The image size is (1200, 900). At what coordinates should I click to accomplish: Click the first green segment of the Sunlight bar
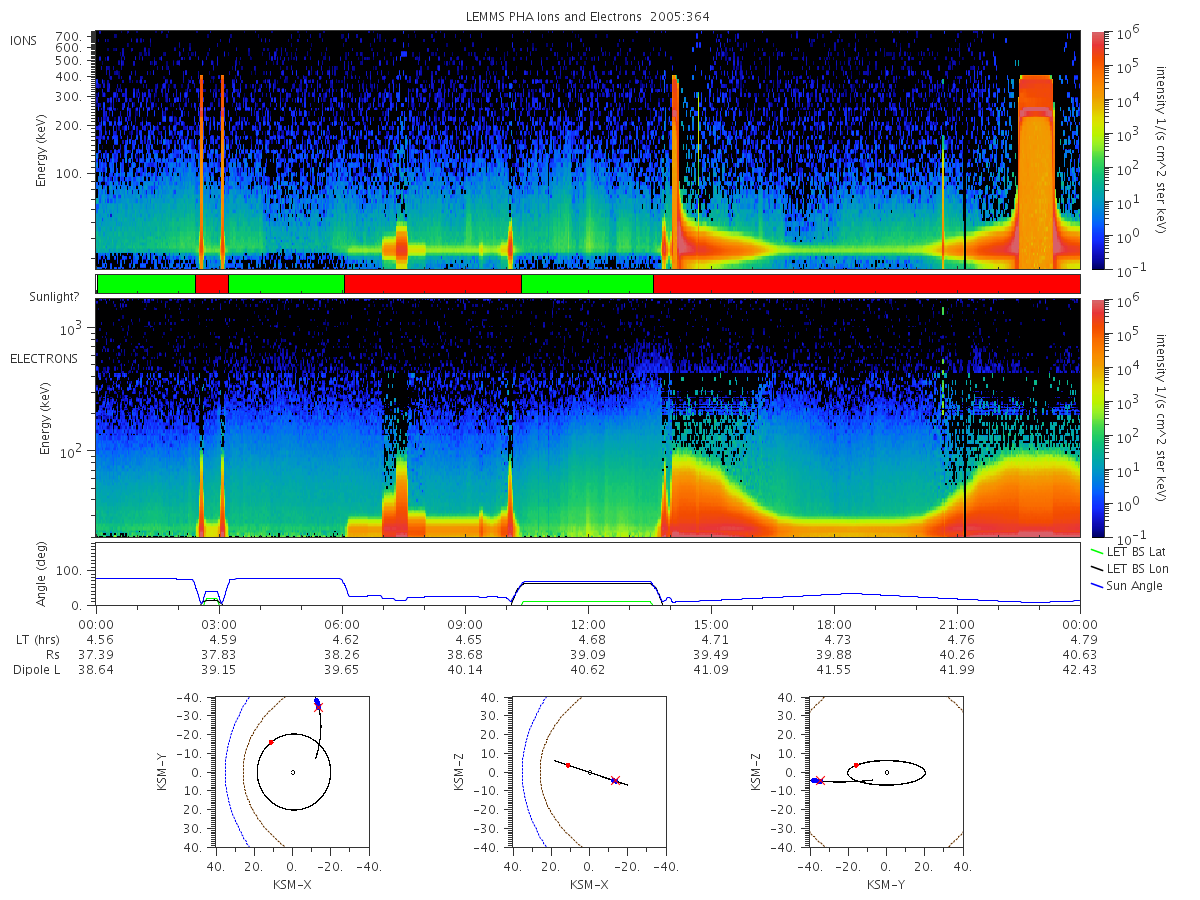point(146,284)
